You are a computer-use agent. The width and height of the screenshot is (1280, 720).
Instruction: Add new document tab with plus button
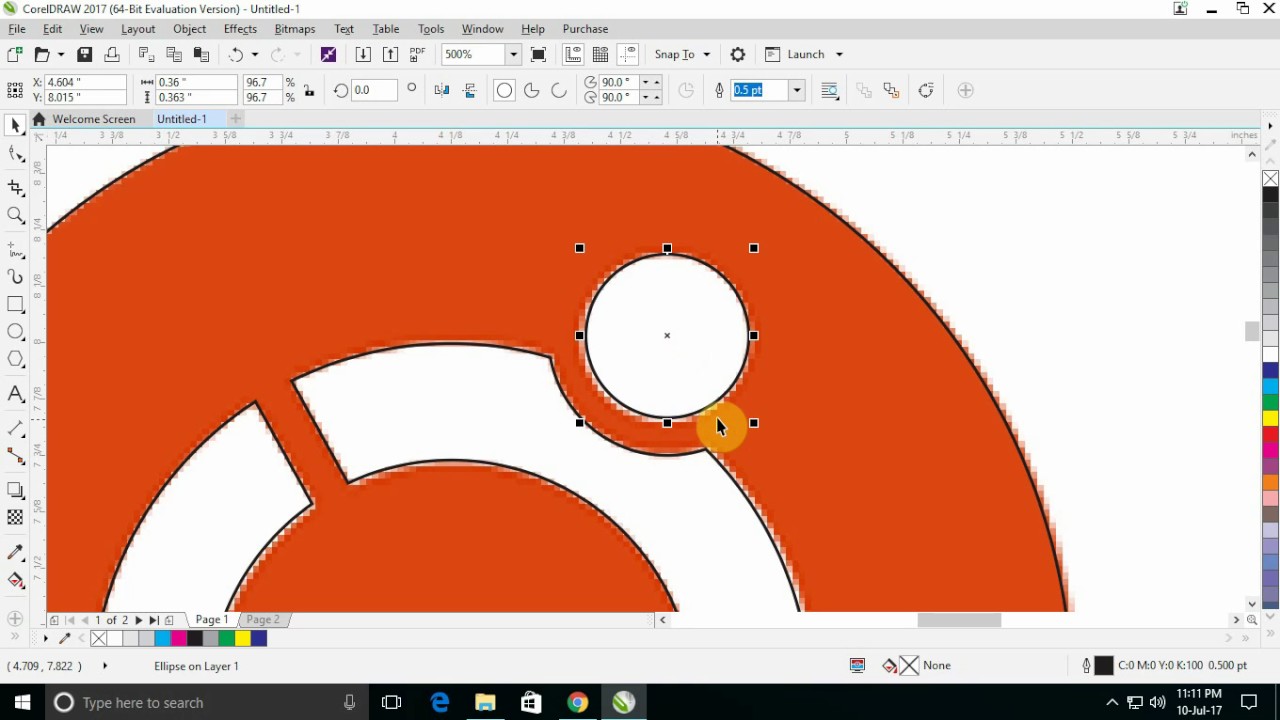[x=236, y=119]
